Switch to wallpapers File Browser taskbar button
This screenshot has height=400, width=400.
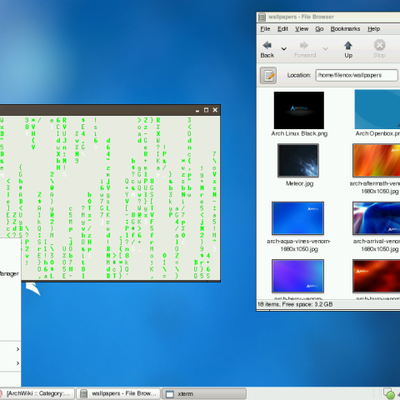(x=118, y=394)
